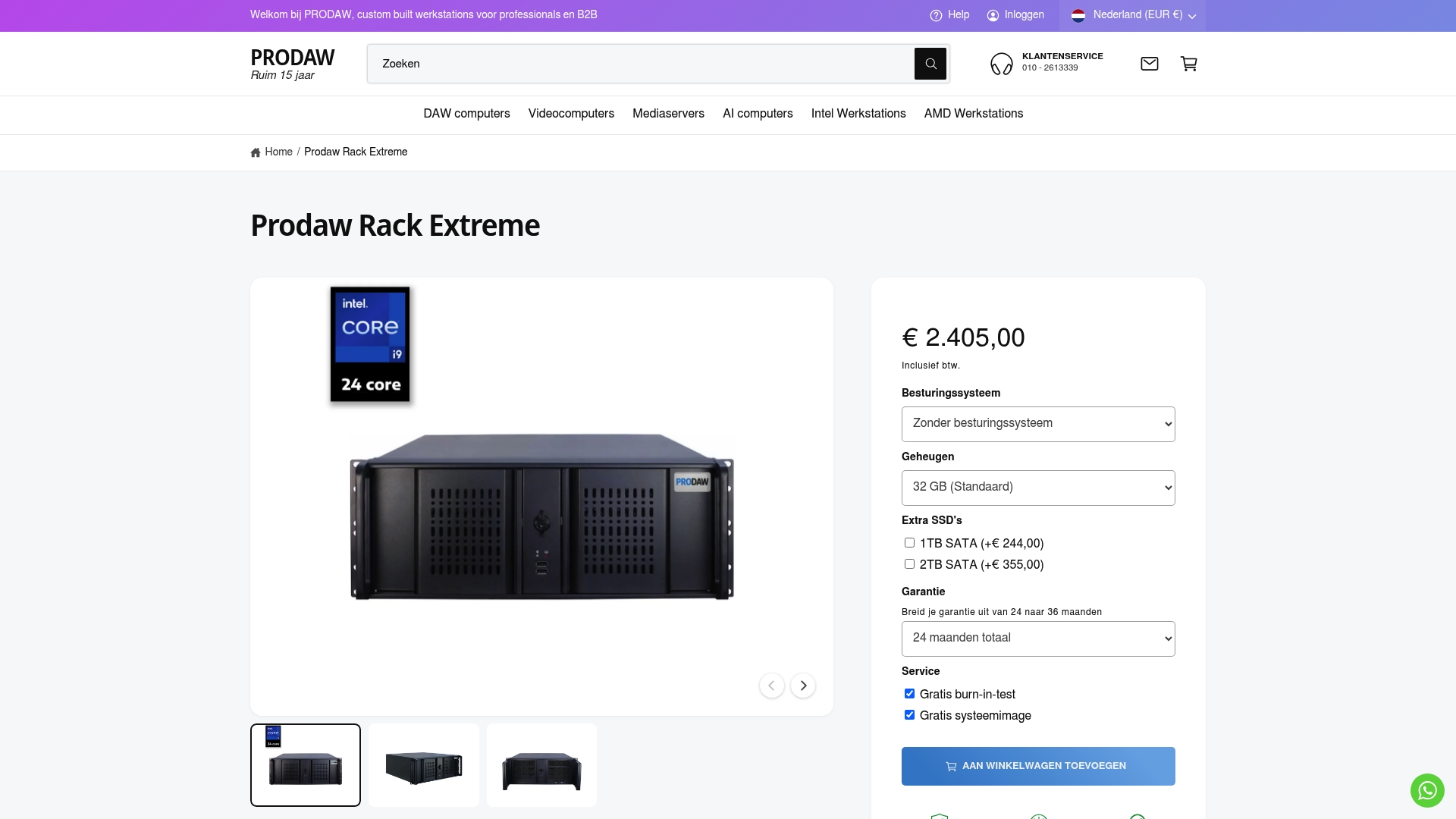Open the Garantie dropdown
Screen dimensions: 1456x819
pyautogui.click(x=1038, y=639)
